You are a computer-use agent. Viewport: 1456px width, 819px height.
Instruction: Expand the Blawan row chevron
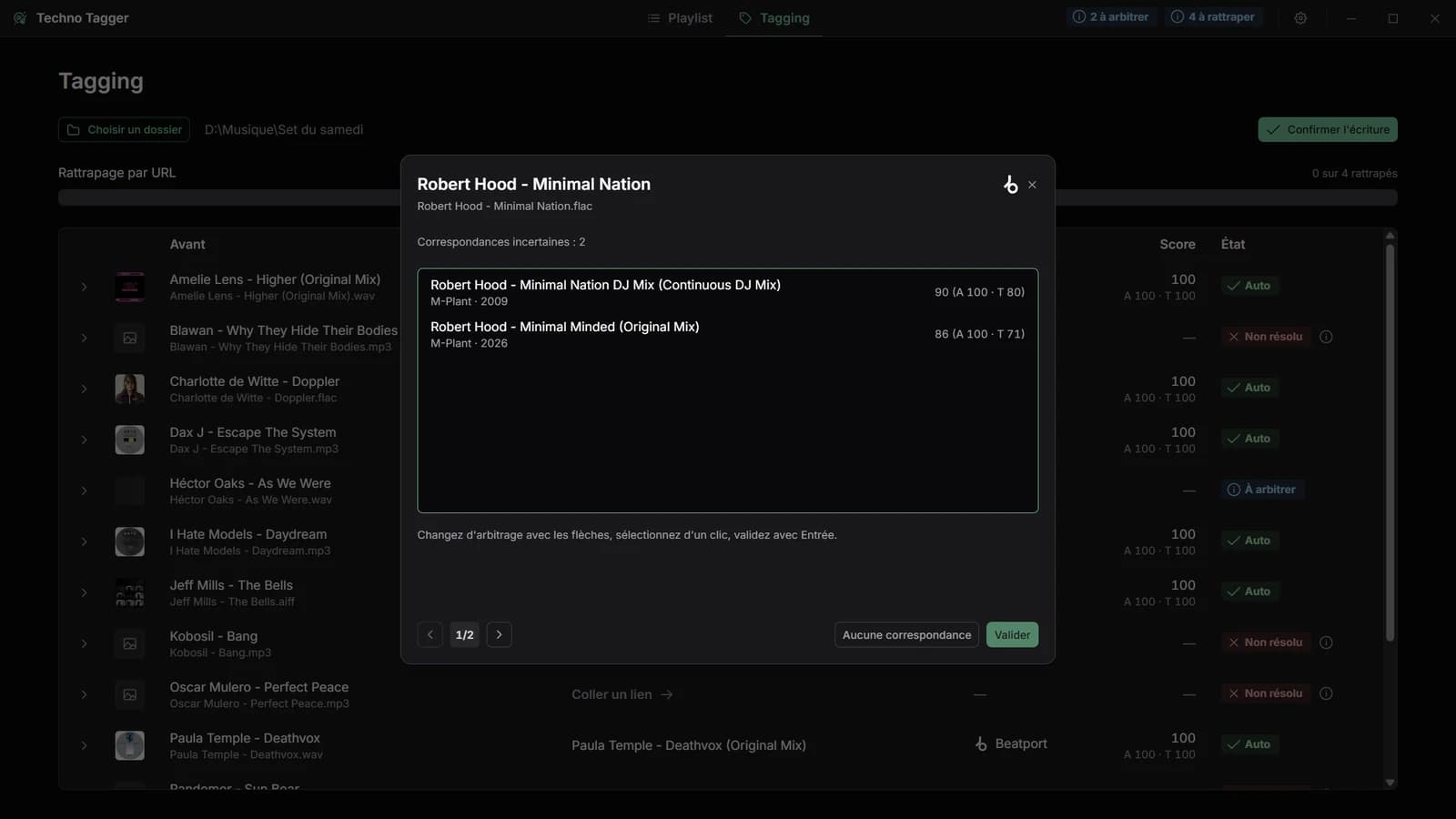[x=84, y=338]
